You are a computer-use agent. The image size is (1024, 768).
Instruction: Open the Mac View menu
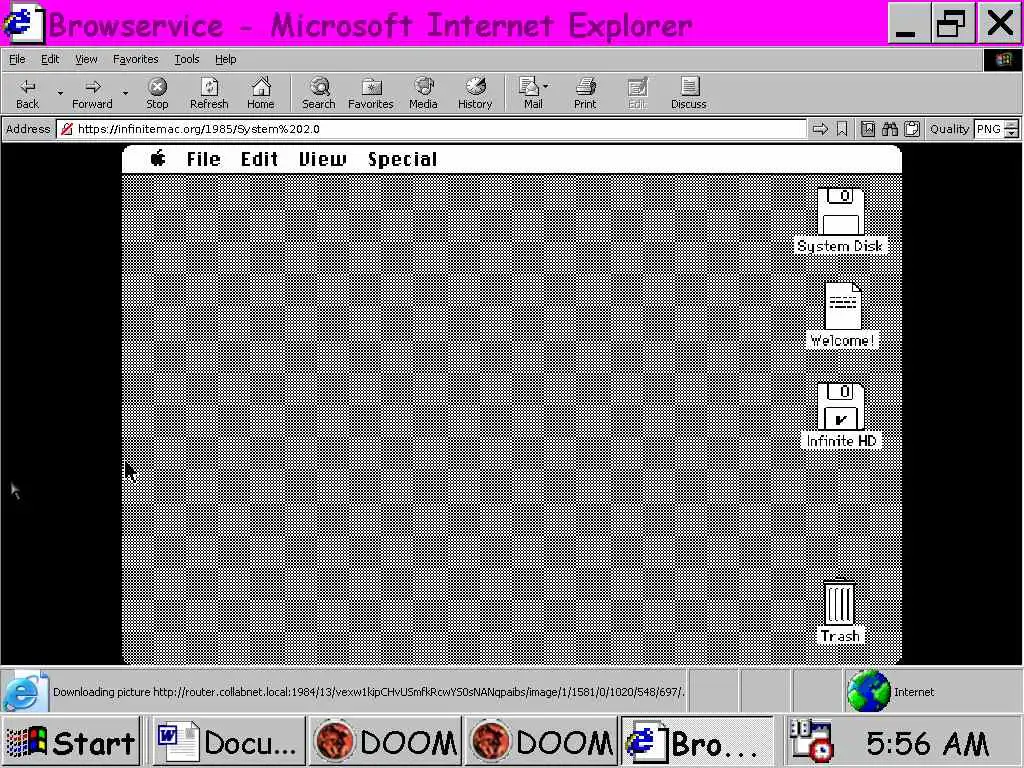coord(323,159)
